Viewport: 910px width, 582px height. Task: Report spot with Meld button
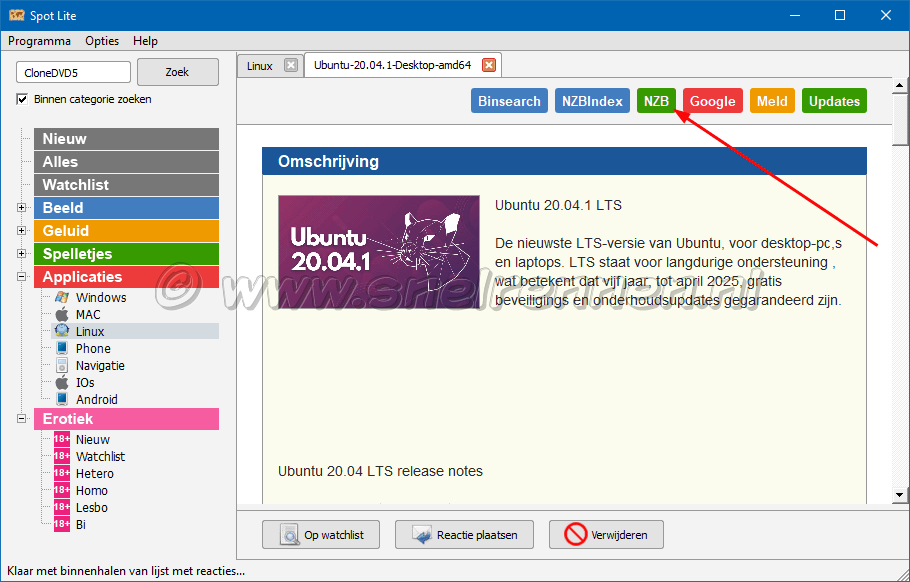coord(772,101)
